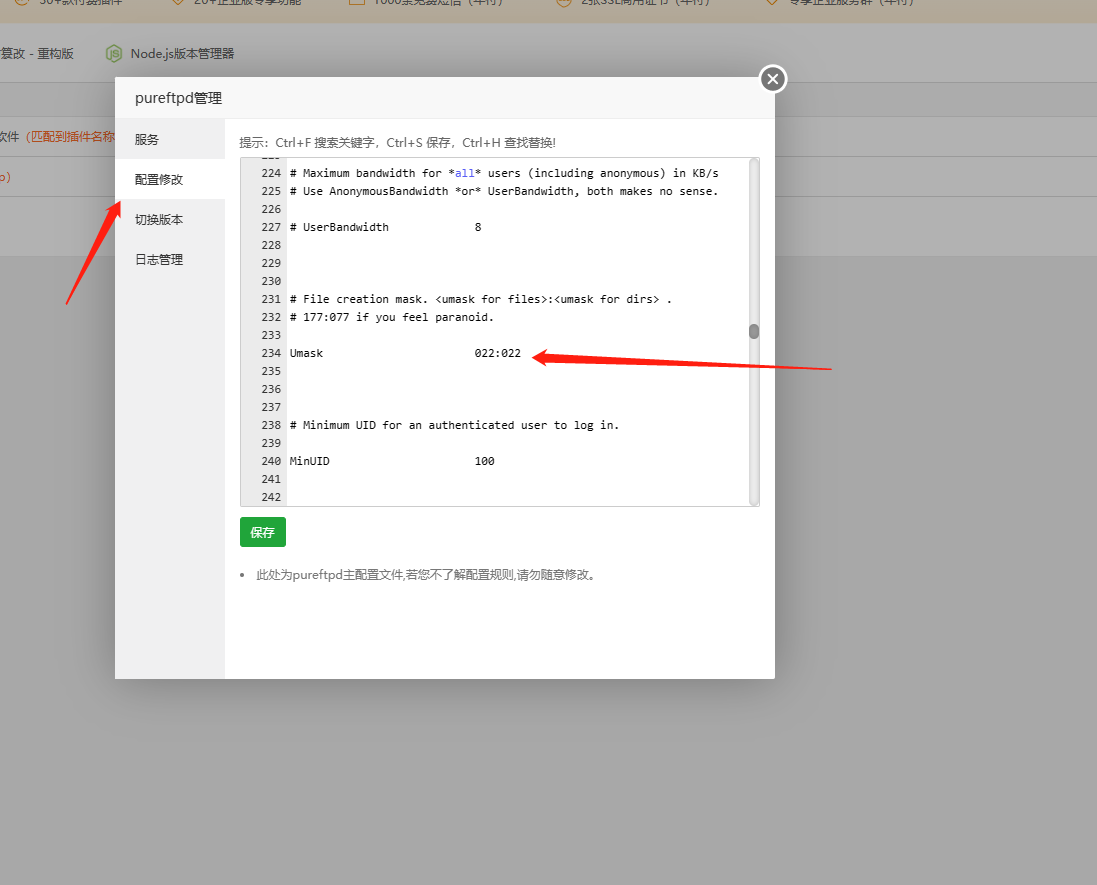Click 重构版 text in the background page
1097x885 pixels.
[55, 54]
